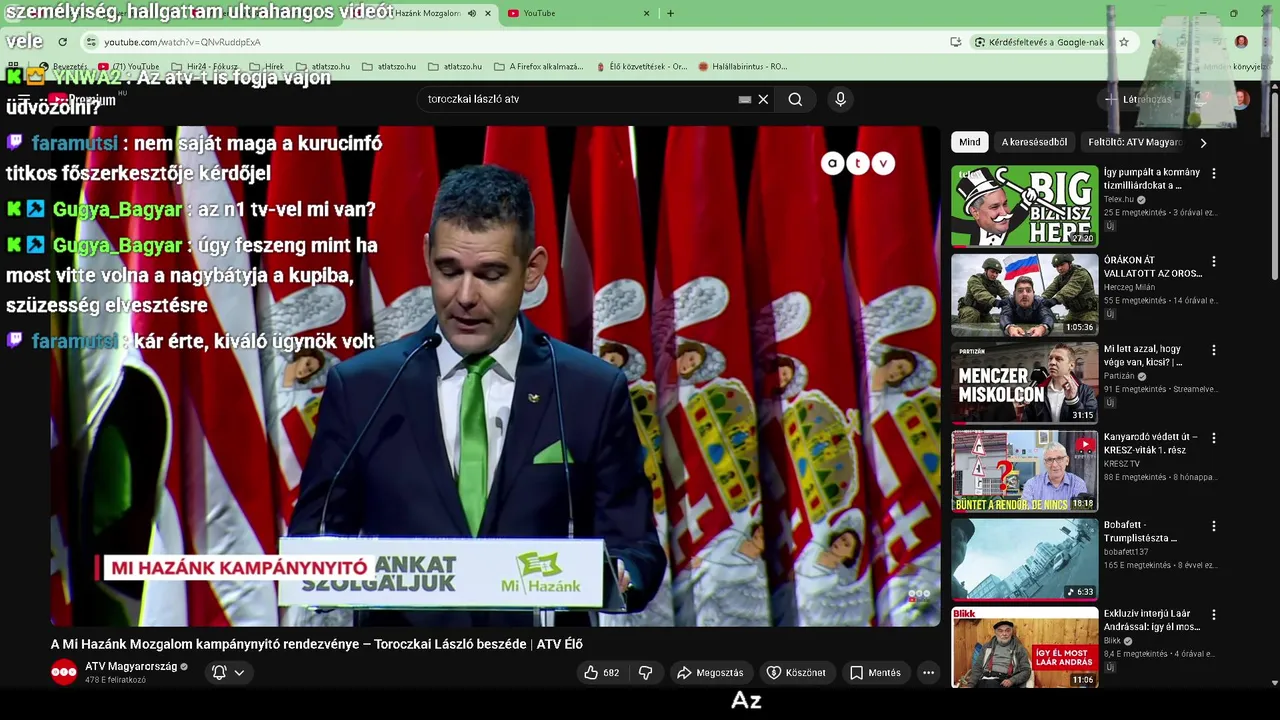
Task: Save the video with Mentés
Action: (x=875, y=673)
